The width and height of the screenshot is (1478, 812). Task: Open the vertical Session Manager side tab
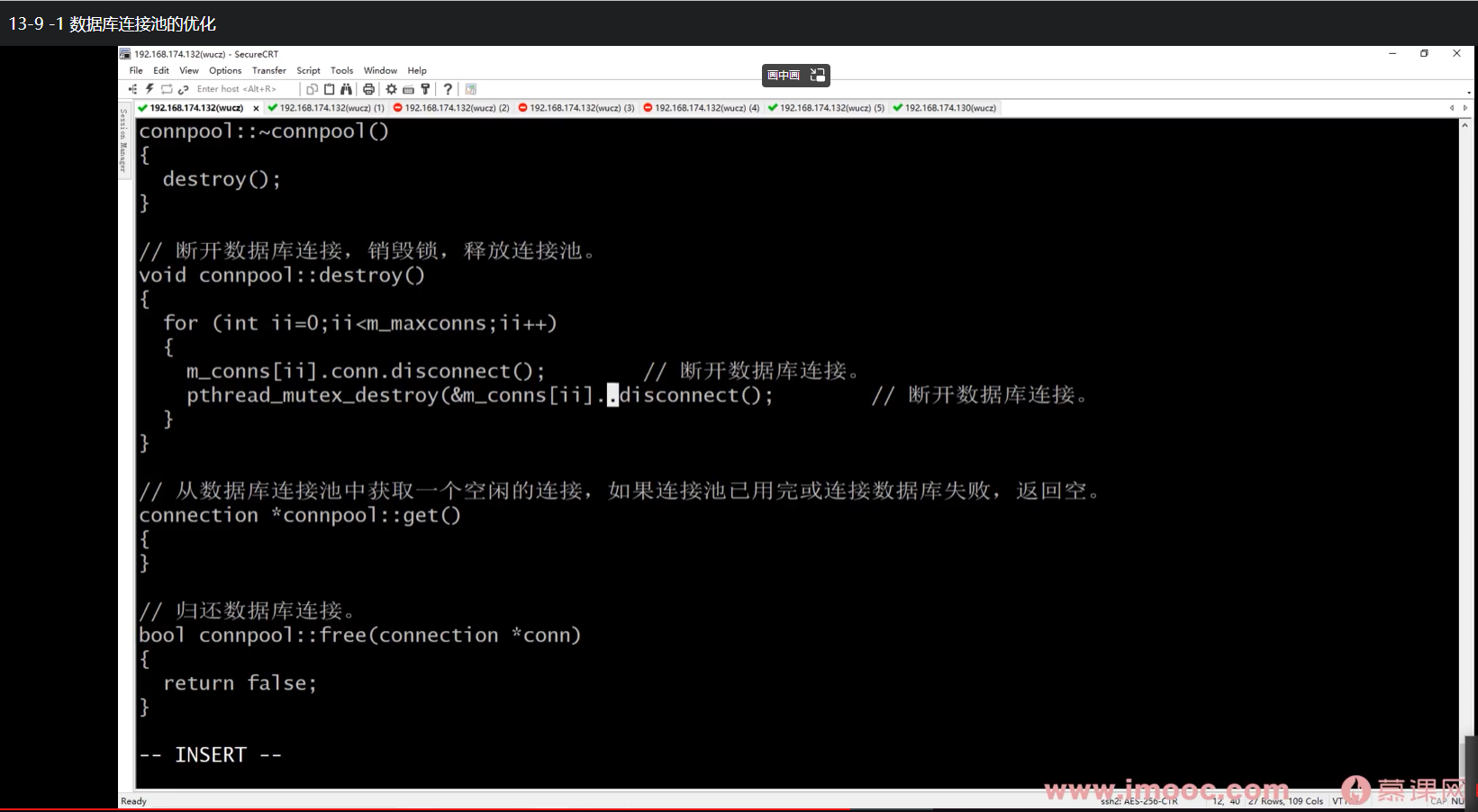[x=123, y=140]
